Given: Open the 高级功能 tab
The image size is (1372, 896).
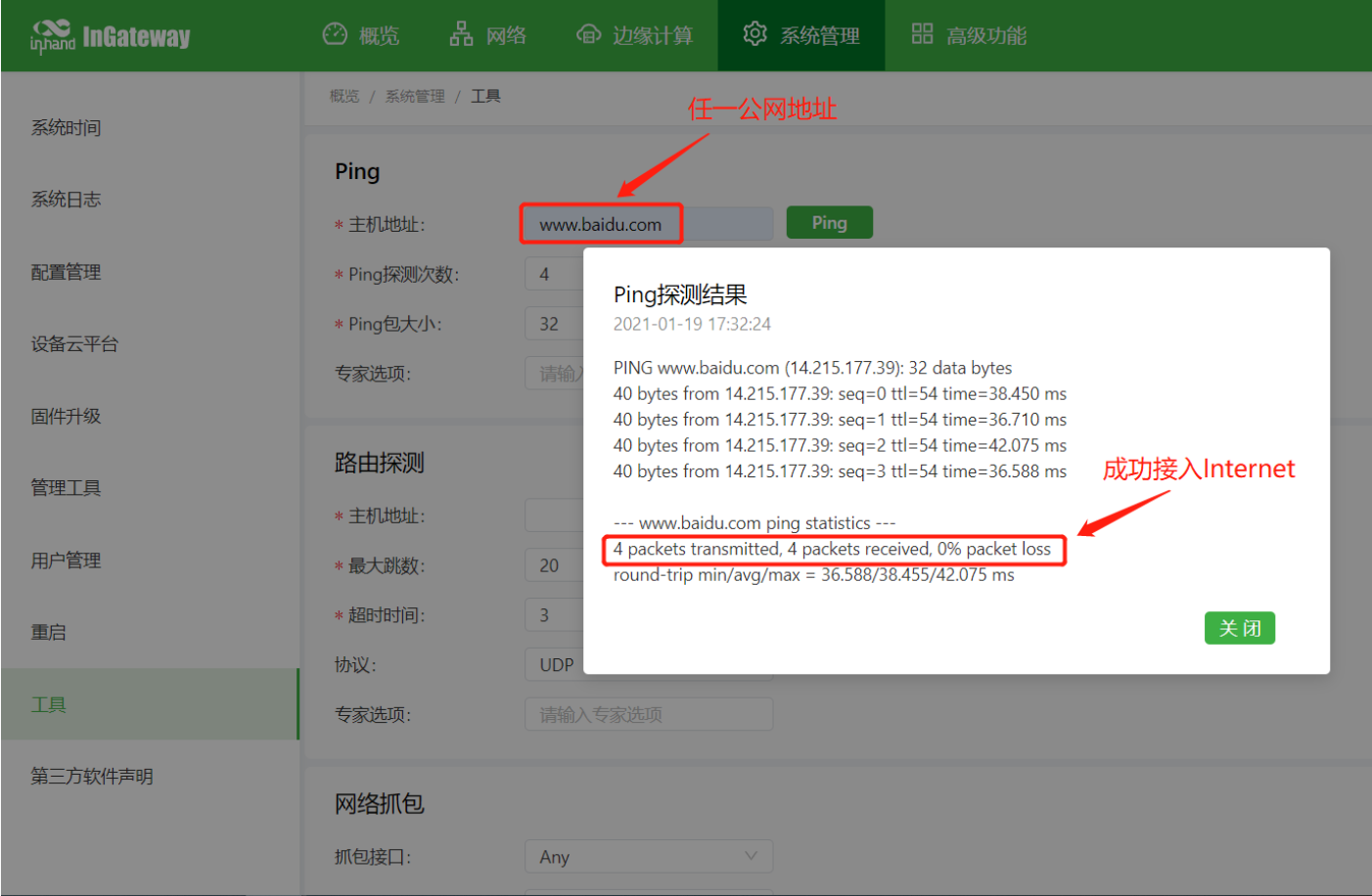Looking at the screenshot, I should 969,35.
